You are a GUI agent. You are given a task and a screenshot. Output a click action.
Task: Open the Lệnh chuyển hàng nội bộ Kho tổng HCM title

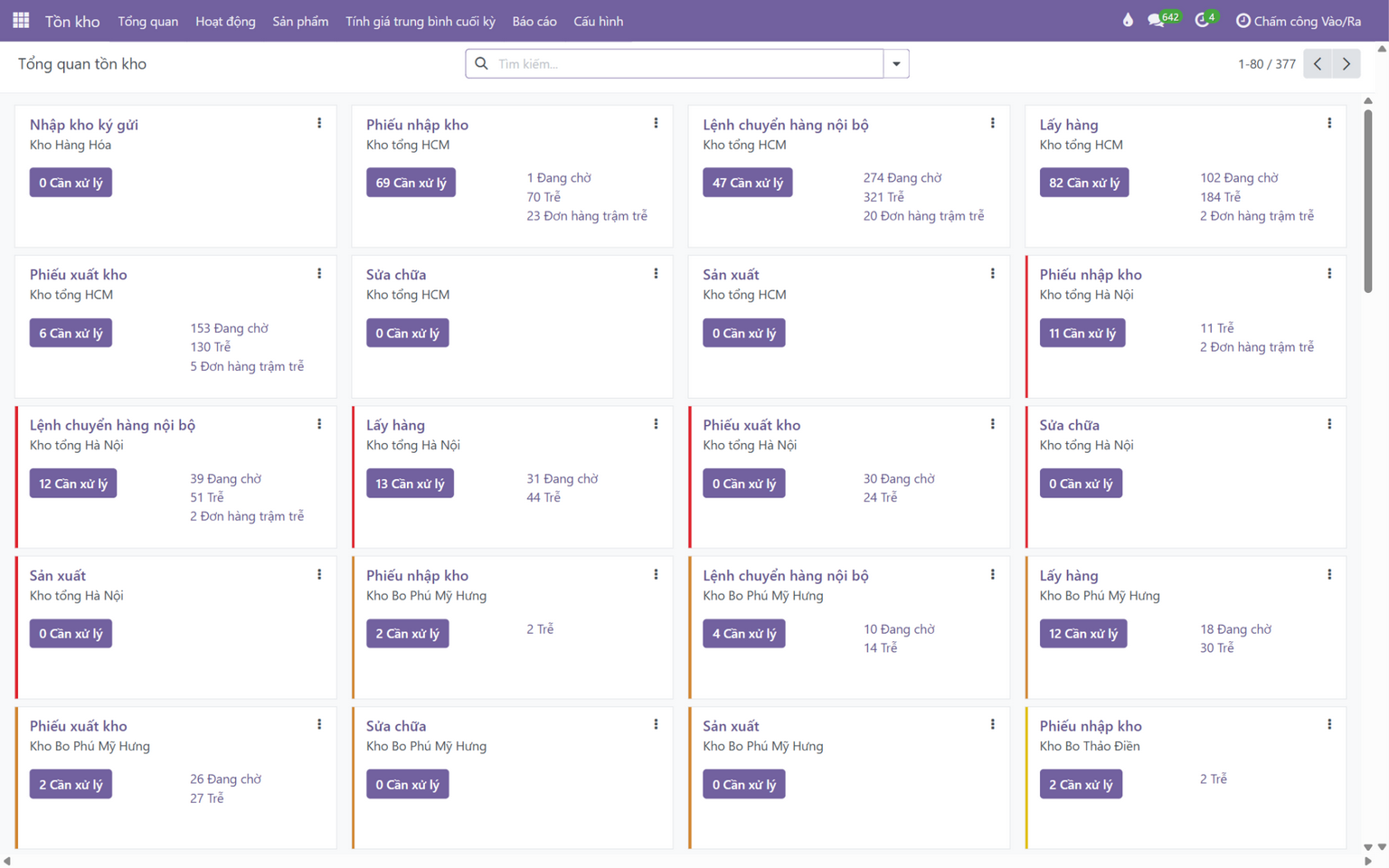click(x=786, y=125)
